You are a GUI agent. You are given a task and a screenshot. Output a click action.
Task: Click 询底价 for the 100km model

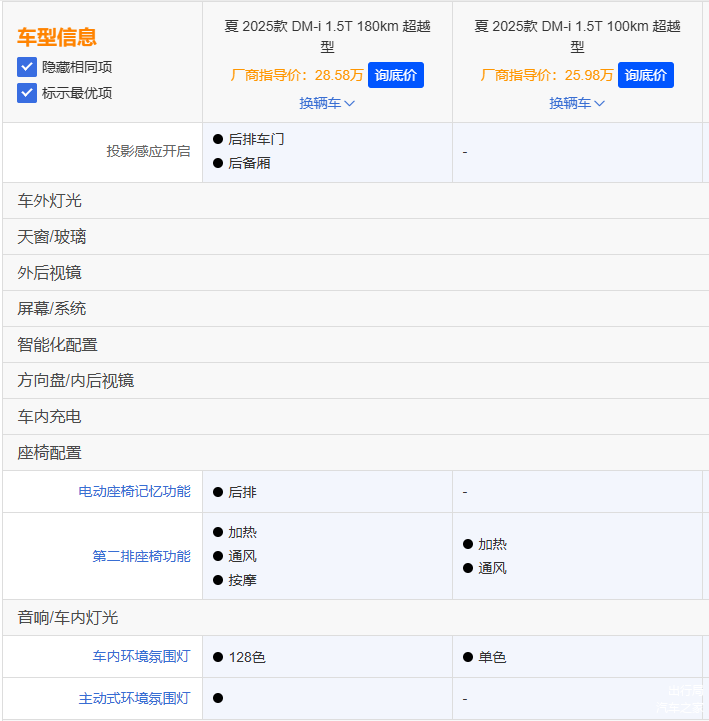646,75
